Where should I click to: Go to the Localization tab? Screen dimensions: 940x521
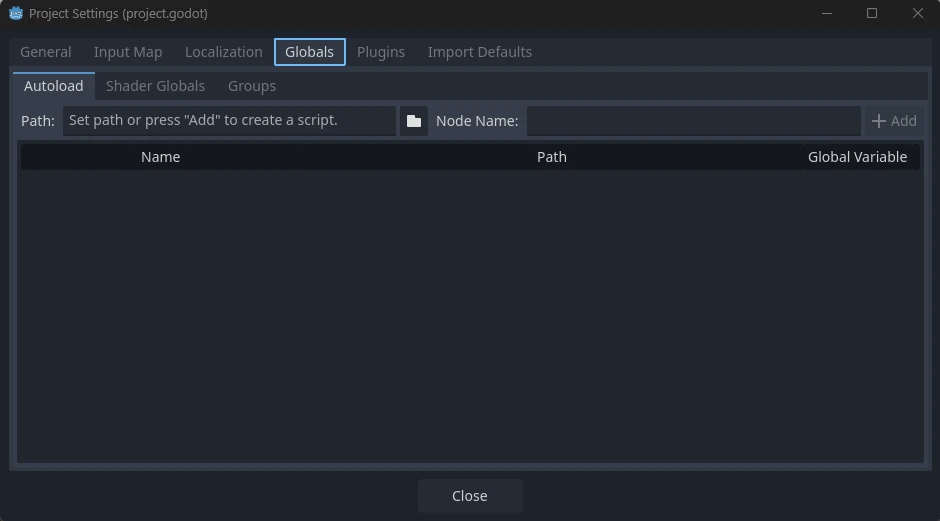coord(223,52)
